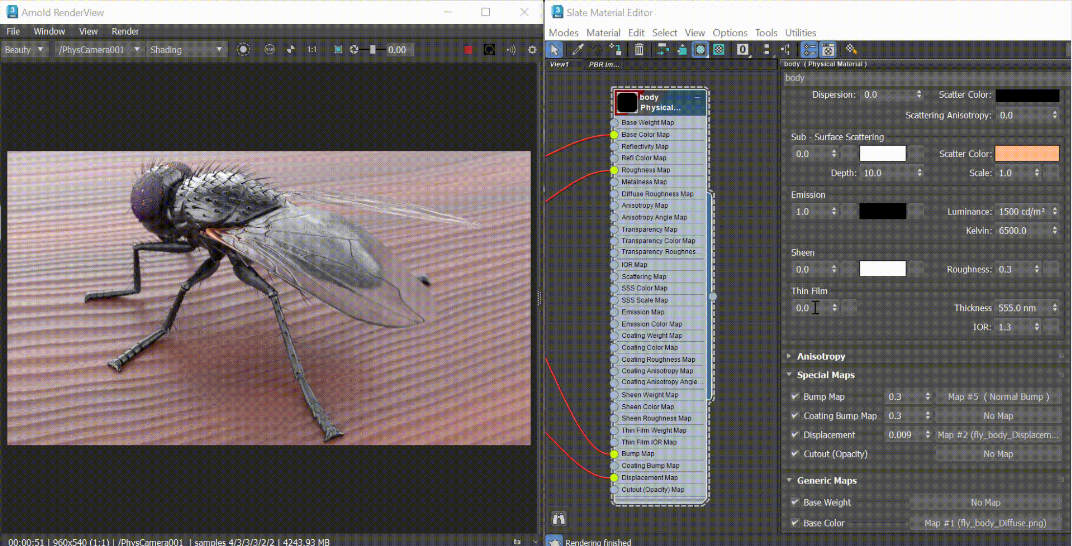Toggle the Base Color map checkbox
The height and width of the screenshot is (546, 1072).
[x=795, y=523]
